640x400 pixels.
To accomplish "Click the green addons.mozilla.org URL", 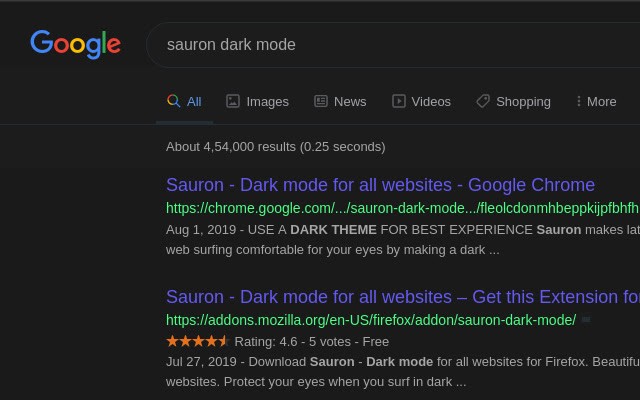I will point(371,320).
